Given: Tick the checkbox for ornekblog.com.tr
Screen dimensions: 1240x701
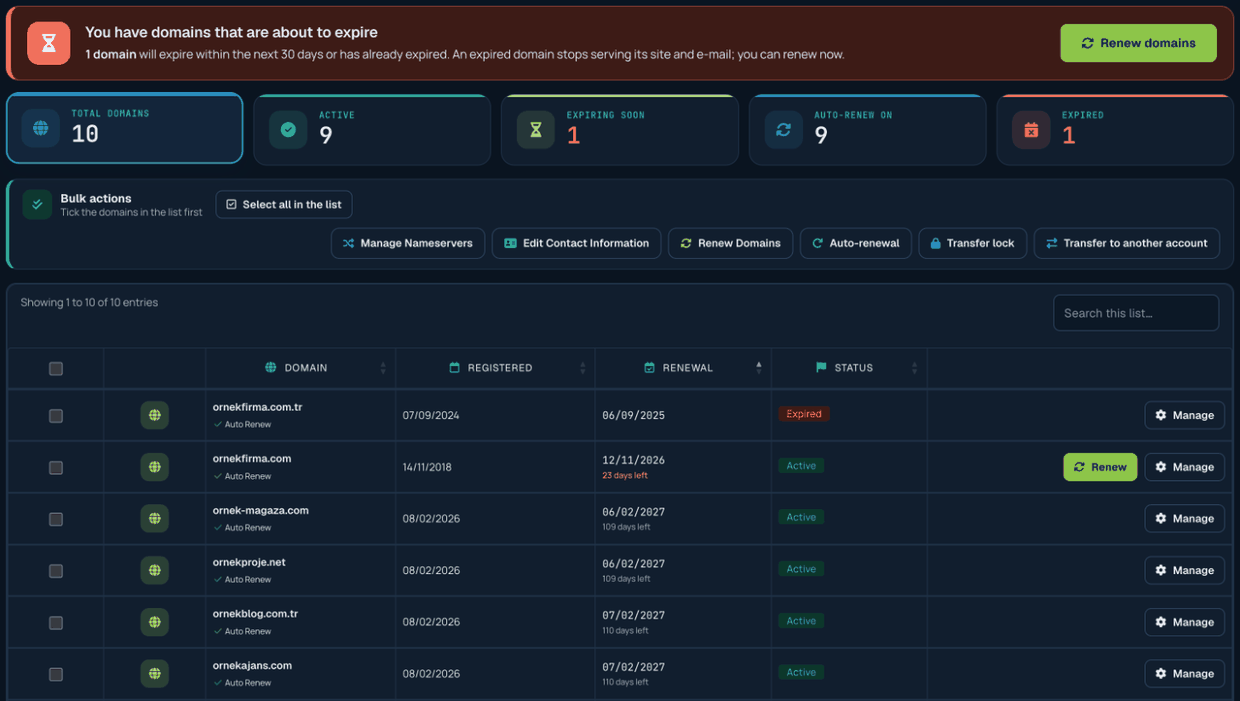Looking at the screenshot, I should [x=56, y=623].
